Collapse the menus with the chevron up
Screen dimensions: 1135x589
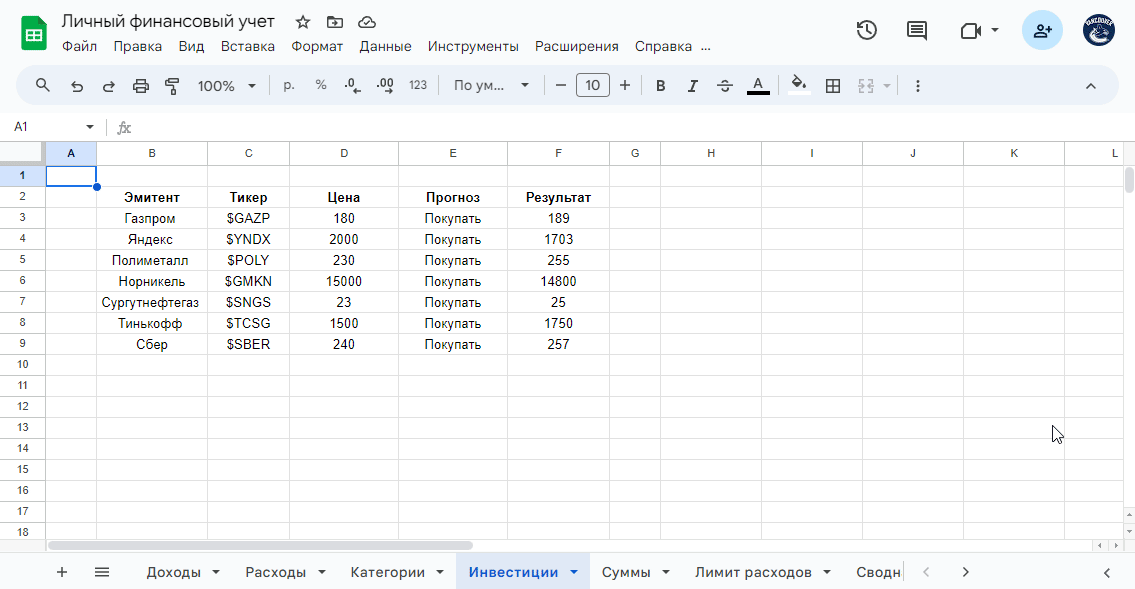point(1090,86)
